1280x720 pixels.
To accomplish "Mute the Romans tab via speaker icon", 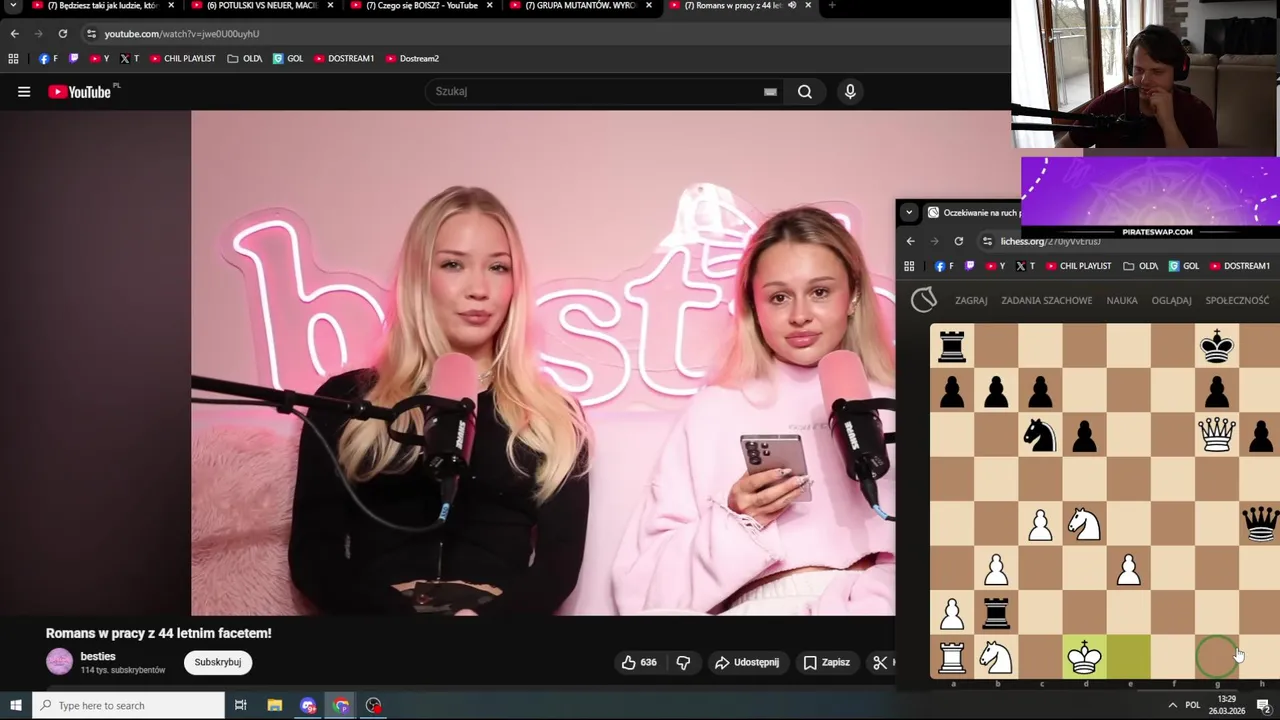I will coord(792,6).
